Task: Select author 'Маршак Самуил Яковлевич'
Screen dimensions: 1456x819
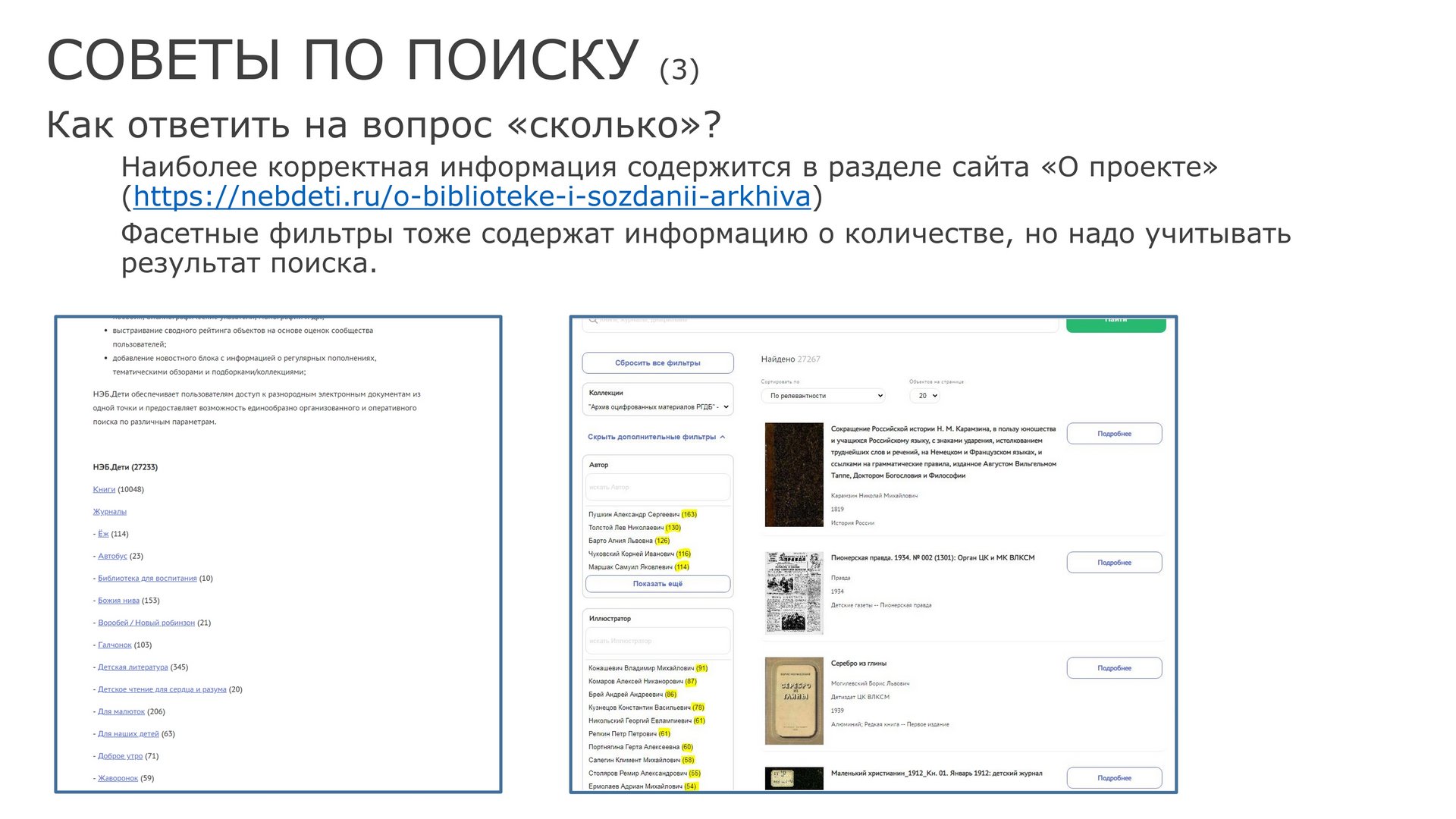Action: pyautogui.click(x=639, y=567)
